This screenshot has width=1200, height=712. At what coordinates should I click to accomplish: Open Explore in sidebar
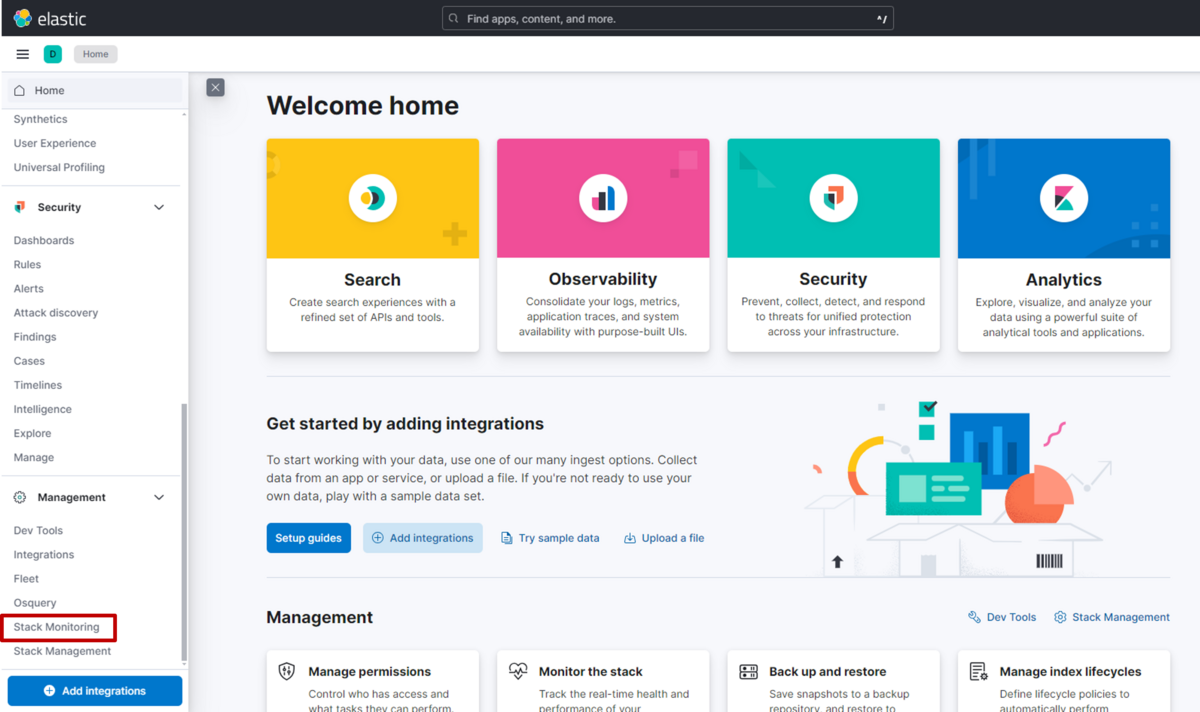pos(32,433)
